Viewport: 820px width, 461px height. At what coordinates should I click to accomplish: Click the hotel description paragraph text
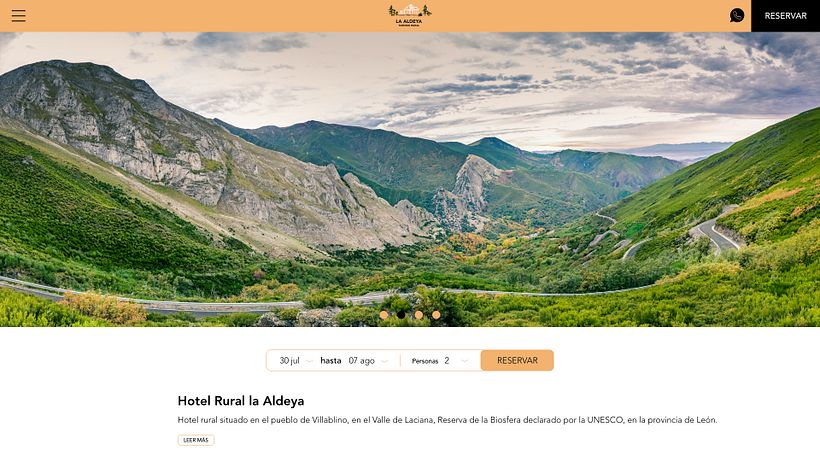pos(448,420)
